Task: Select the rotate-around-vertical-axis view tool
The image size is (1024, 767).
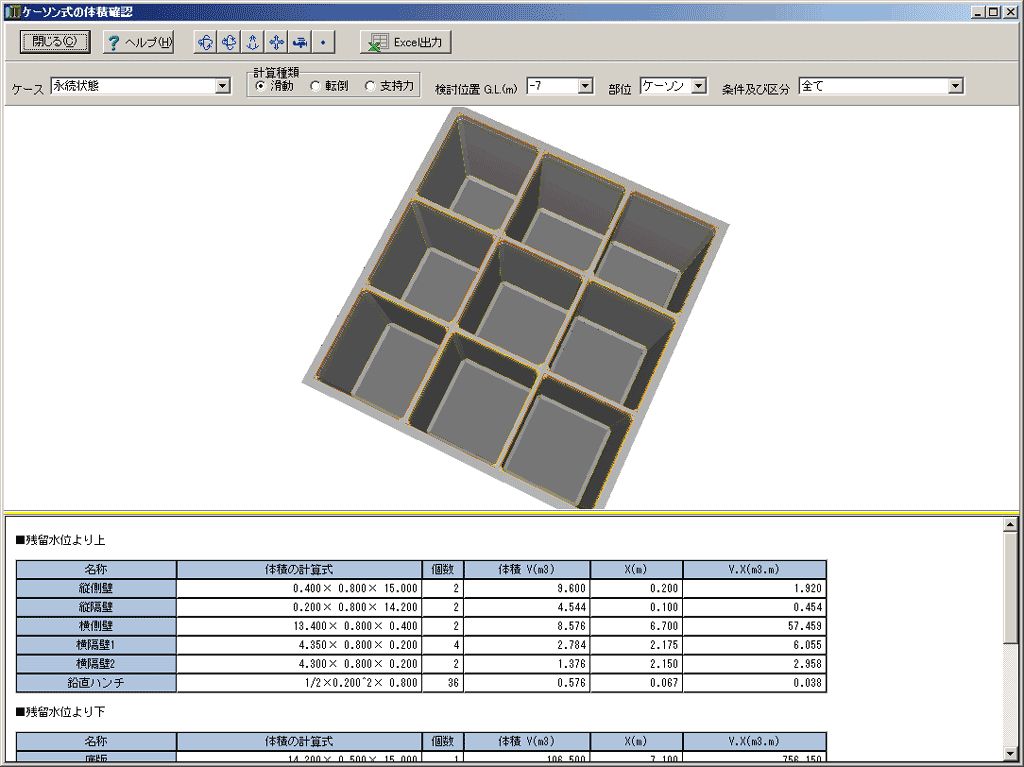Action: 206,42
